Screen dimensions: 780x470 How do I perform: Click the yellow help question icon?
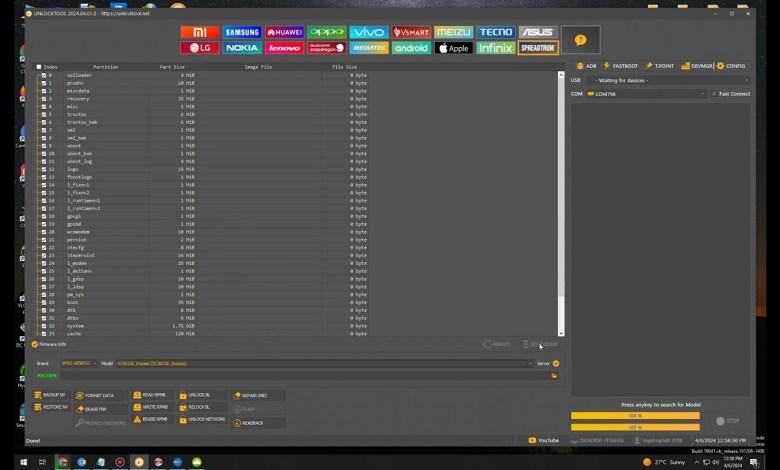580,41
